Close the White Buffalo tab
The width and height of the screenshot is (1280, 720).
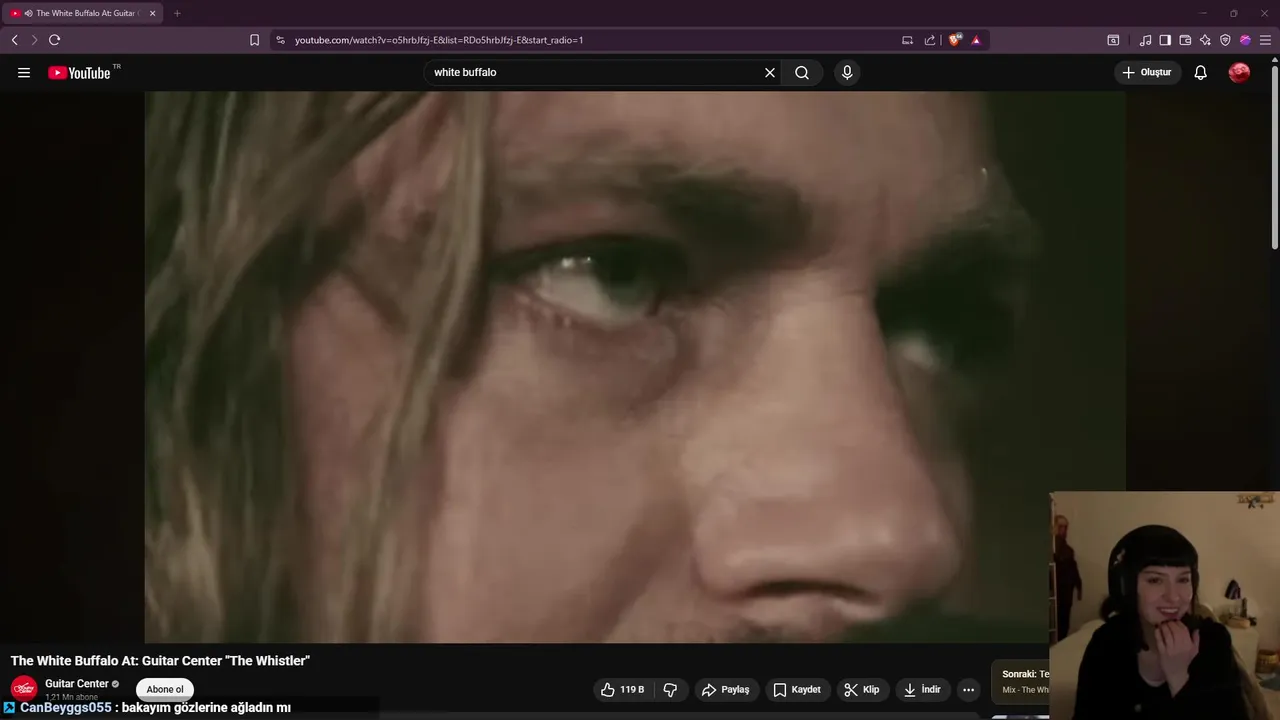click(x=153, y=13)
